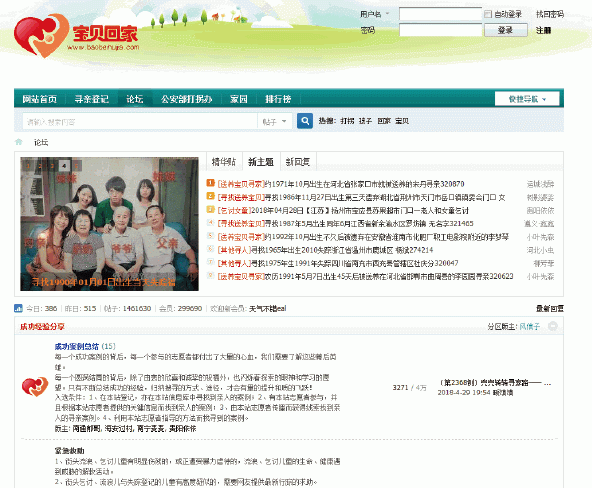Viewport: 592px width, 488px height.
Task: Open the home icon in breadcrumb
Action: [x=18, y=142]
